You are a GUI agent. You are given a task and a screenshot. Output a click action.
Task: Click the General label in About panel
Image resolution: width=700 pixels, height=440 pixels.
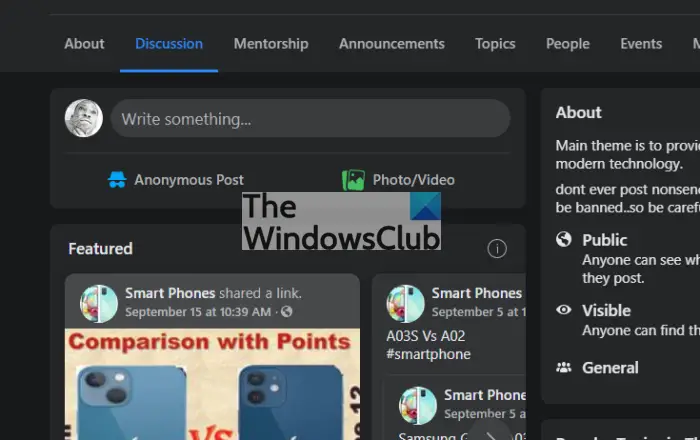pyautogui.click(x=610, y=368)
